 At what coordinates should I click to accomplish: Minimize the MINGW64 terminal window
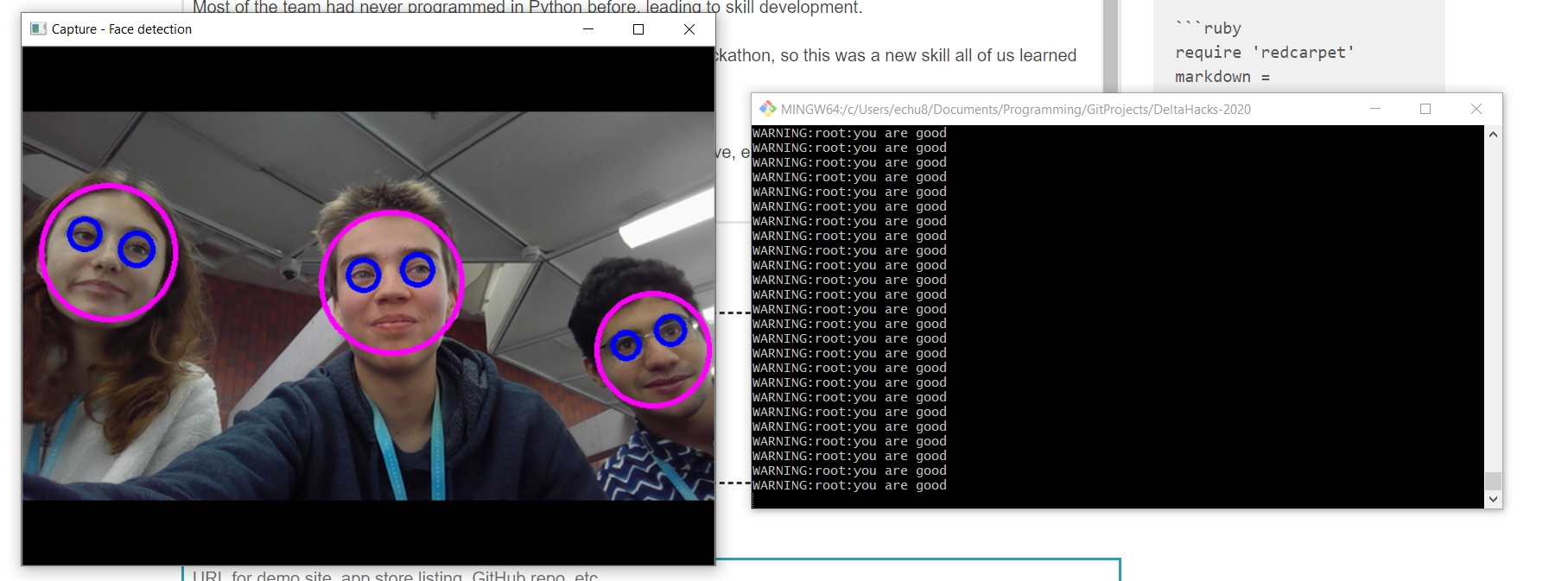pos(1375,109)
